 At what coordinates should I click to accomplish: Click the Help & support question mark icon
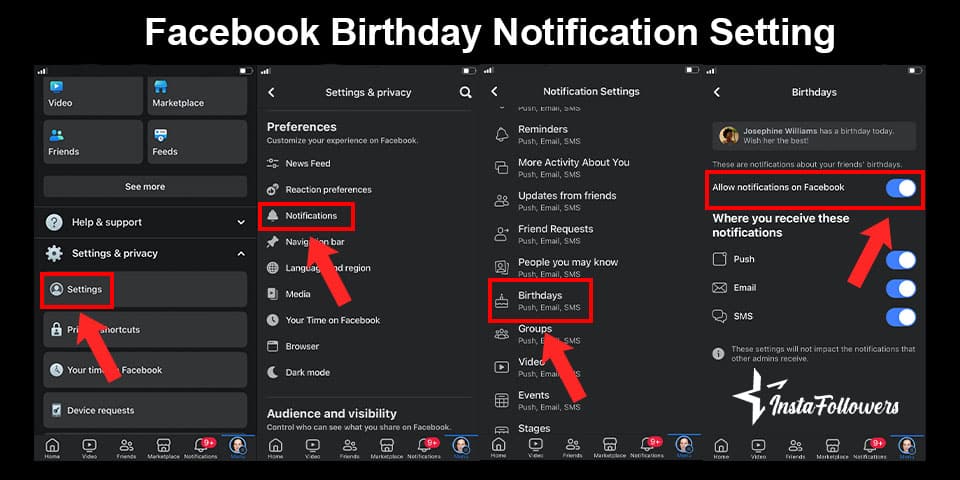pos(54,222)
